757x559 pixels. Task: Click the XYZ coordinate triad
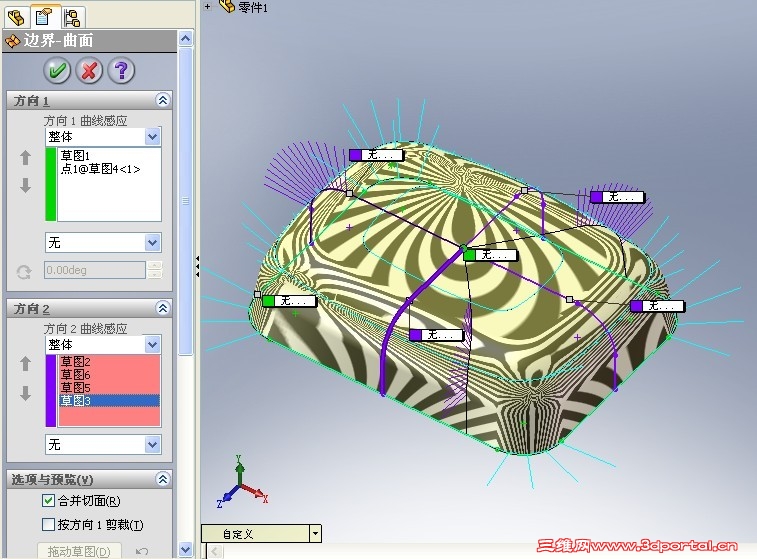[x=241, y=481]
